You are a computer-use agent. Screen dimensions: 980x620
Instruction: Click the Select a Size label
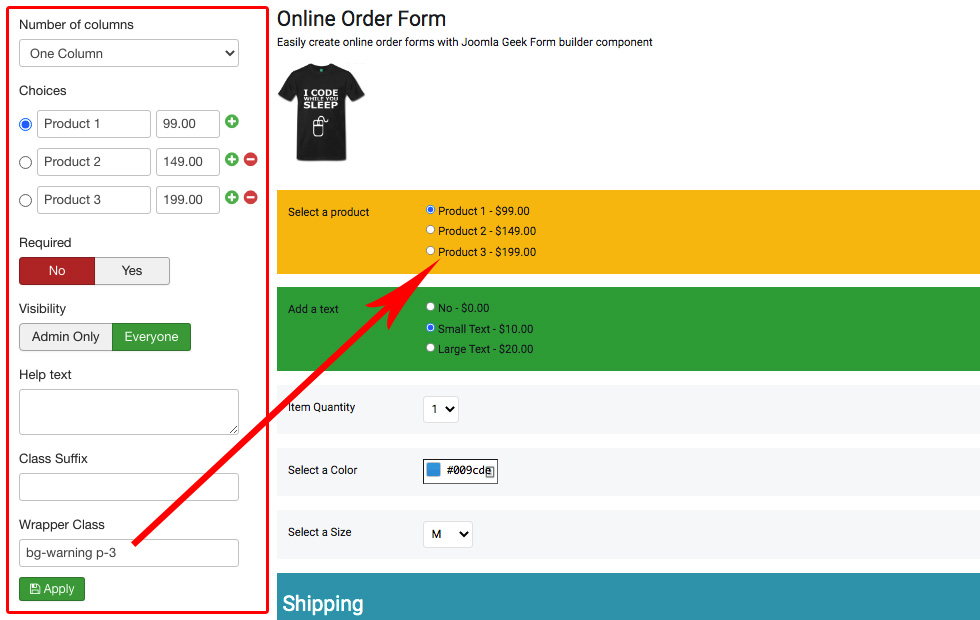[x=319, y=532]
